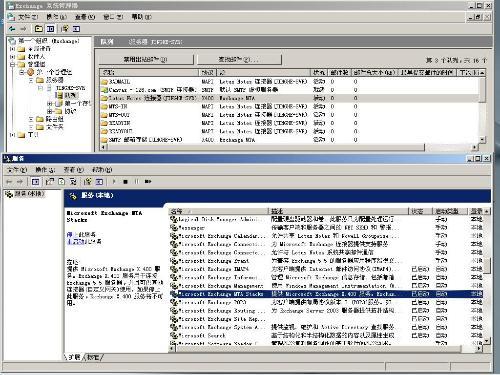Stop the service with the stop icon
The height and width of the screenshot is (375, 500).
pyautogui.click(x=125, y=182)
